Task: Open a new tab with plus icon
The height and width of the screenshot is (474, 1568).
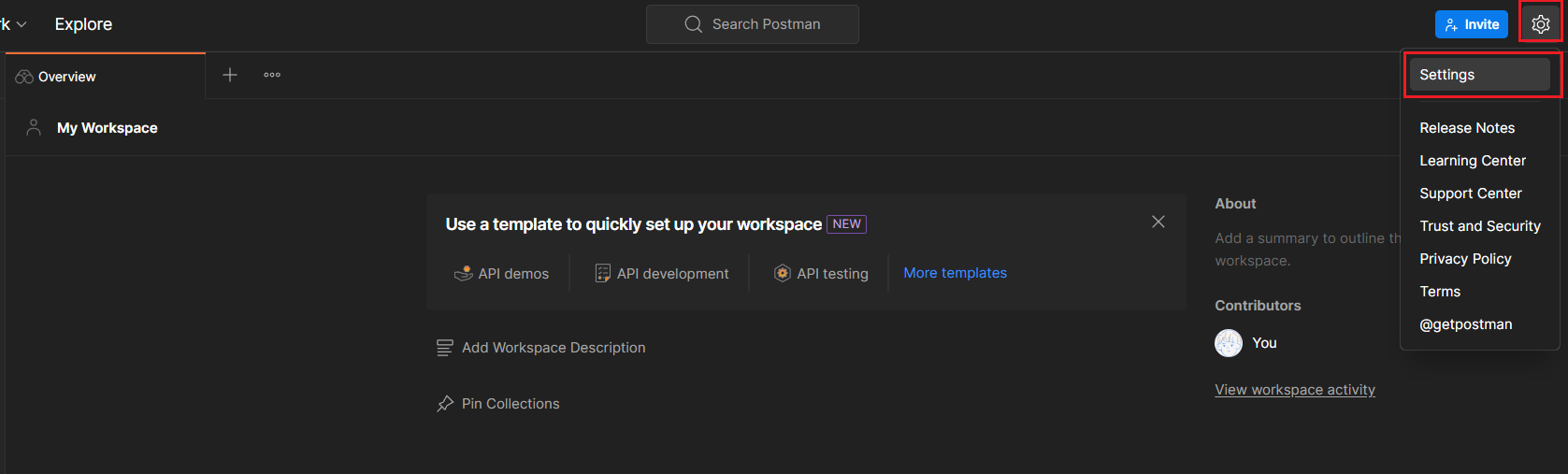Action: 230,75
